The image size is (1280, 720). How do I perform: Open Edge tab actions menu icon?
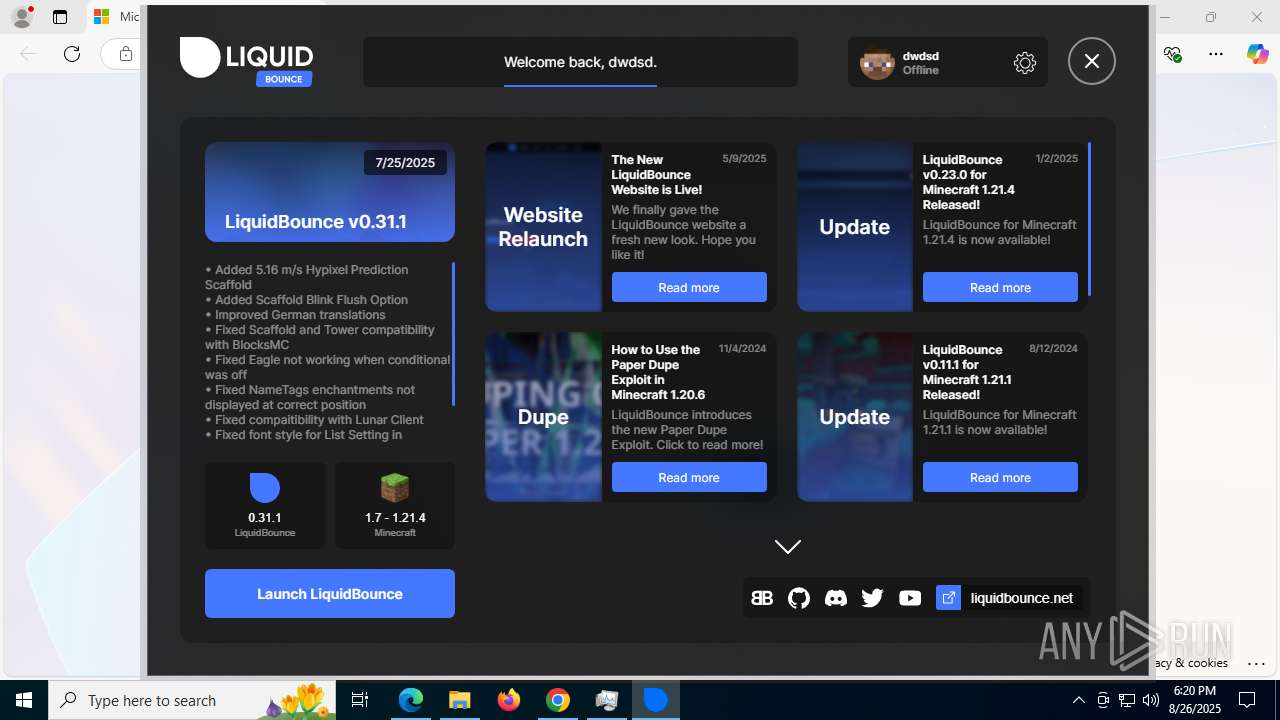coord(60,17)
